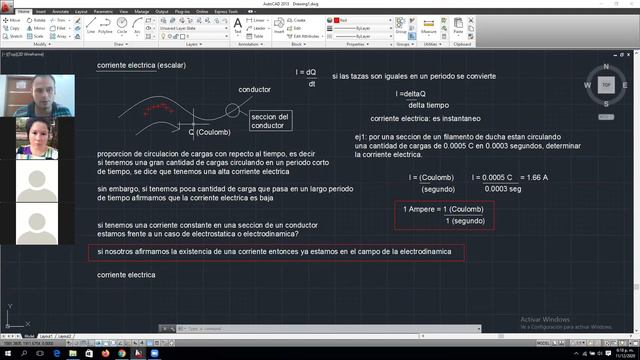Open the Layer Properties icon
This screenshot has width=640, height=360.
coord(163,20)
